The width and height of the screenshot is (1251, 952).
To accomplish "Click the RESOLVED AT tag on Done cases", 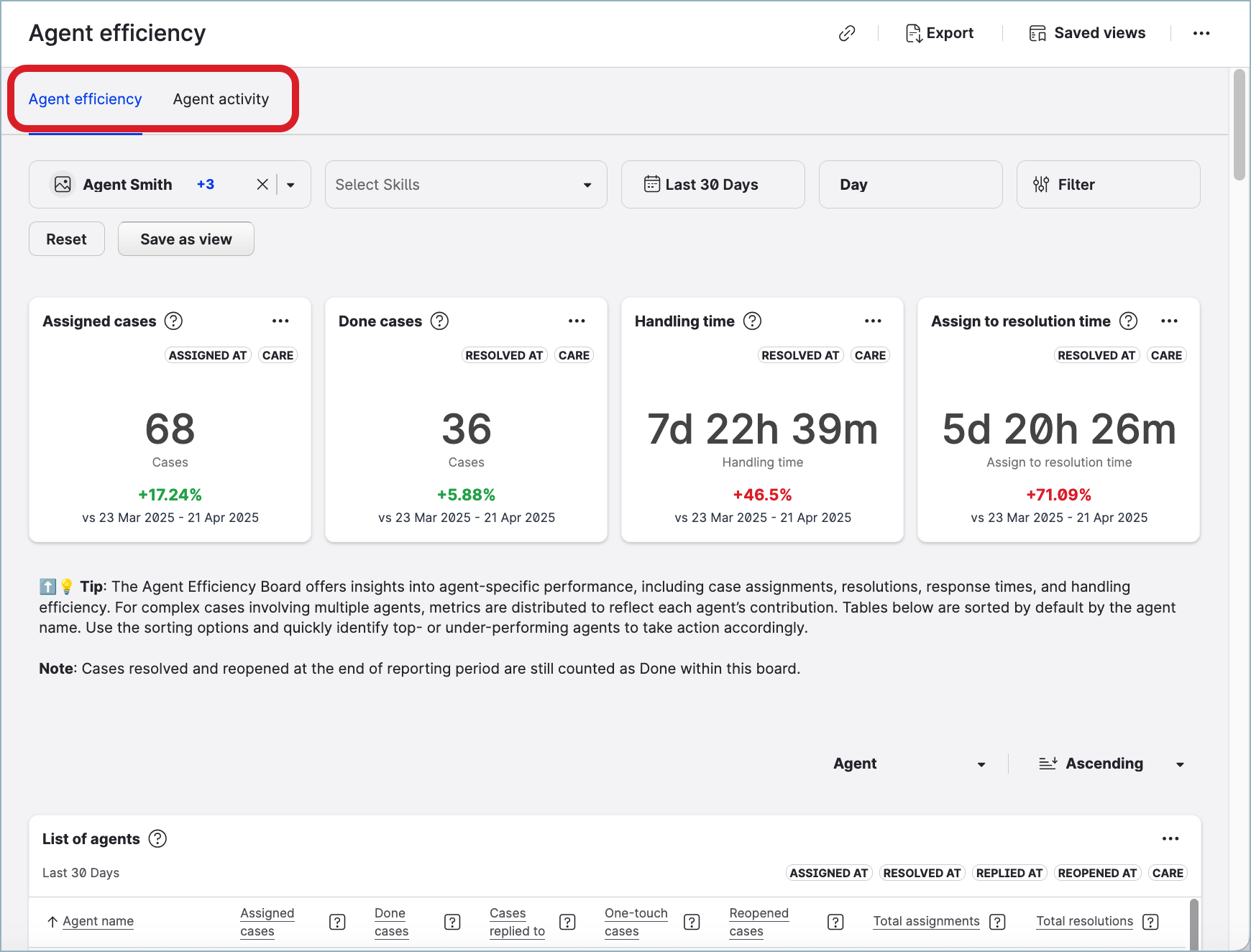I will pyautogui.click(x=504, y=355).
